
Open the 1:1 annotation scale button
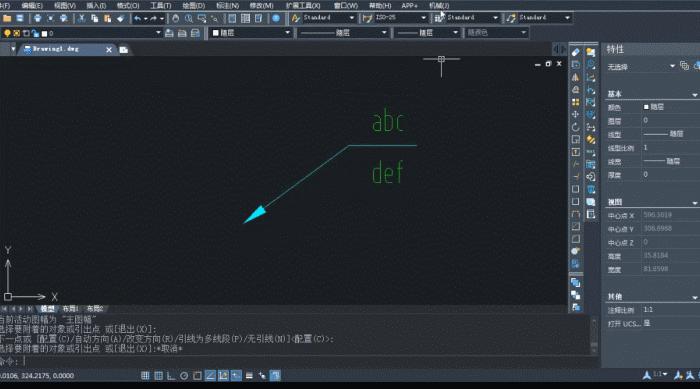(x=659, y=374)
